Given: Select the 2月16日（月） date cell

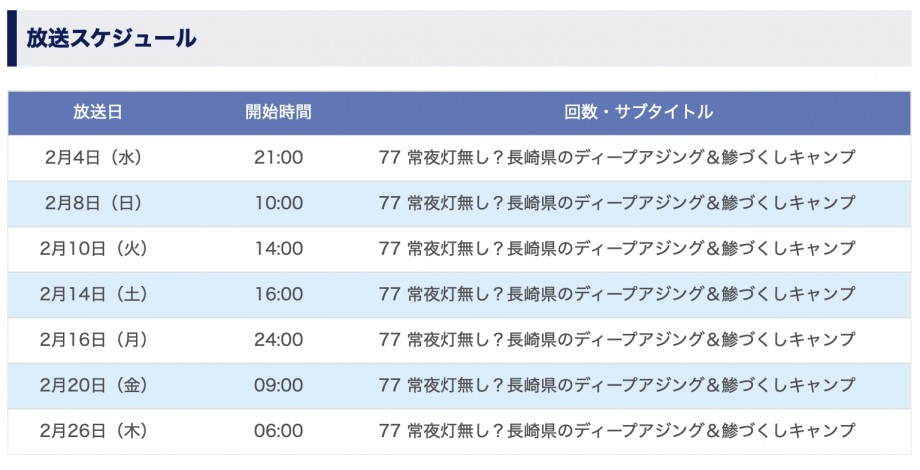Looking at the screenshot, I should coord(97,340).
